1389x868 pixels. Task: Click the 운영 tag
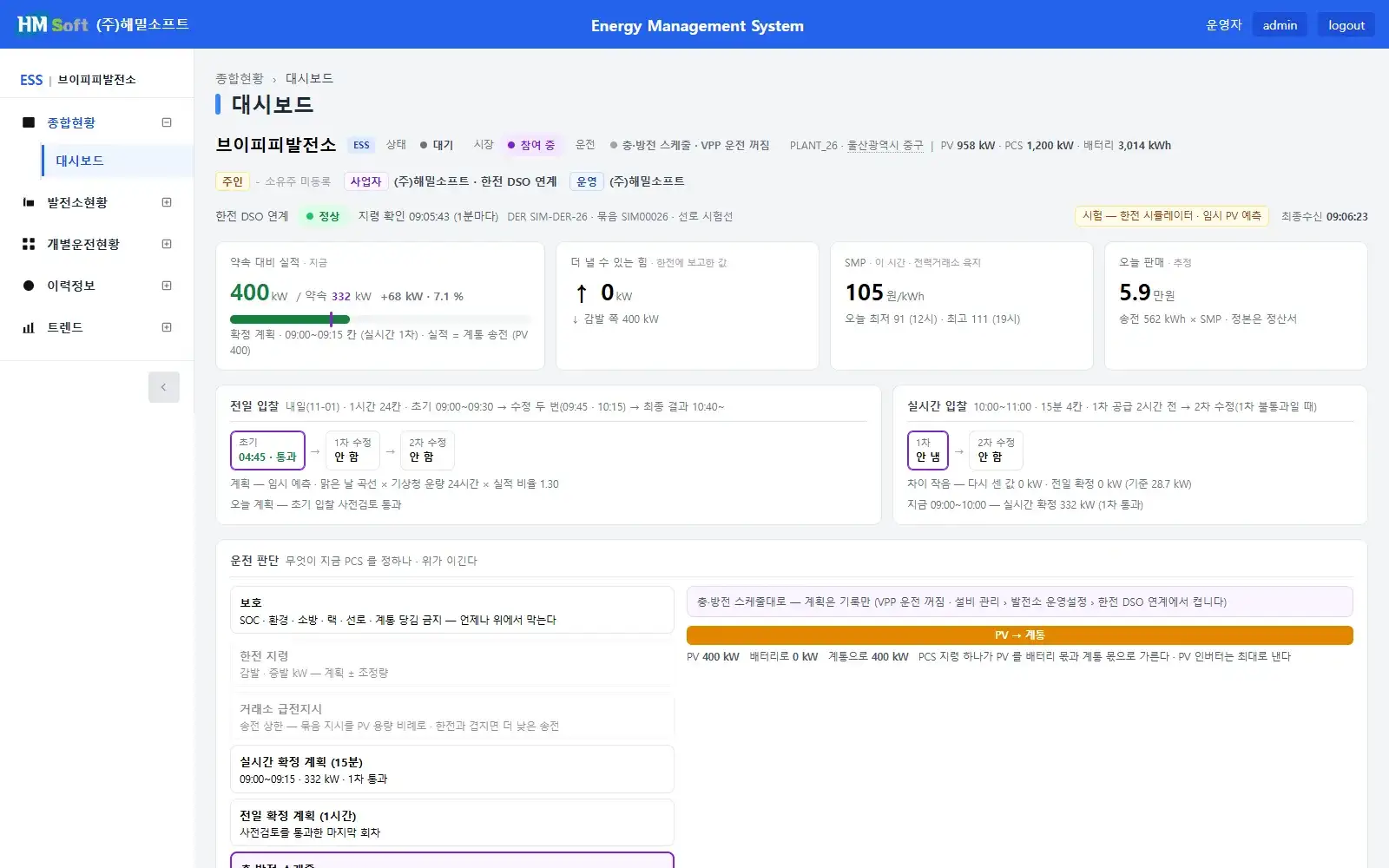(x=587, y=181)
